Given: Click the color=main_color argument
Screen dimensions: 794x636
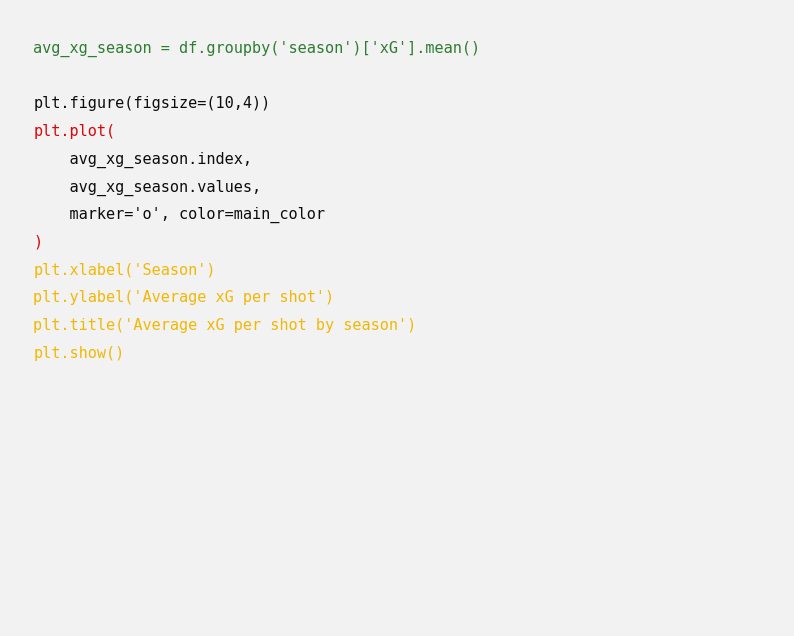Looking at the screenshot, I should click(x=252, y=214).
